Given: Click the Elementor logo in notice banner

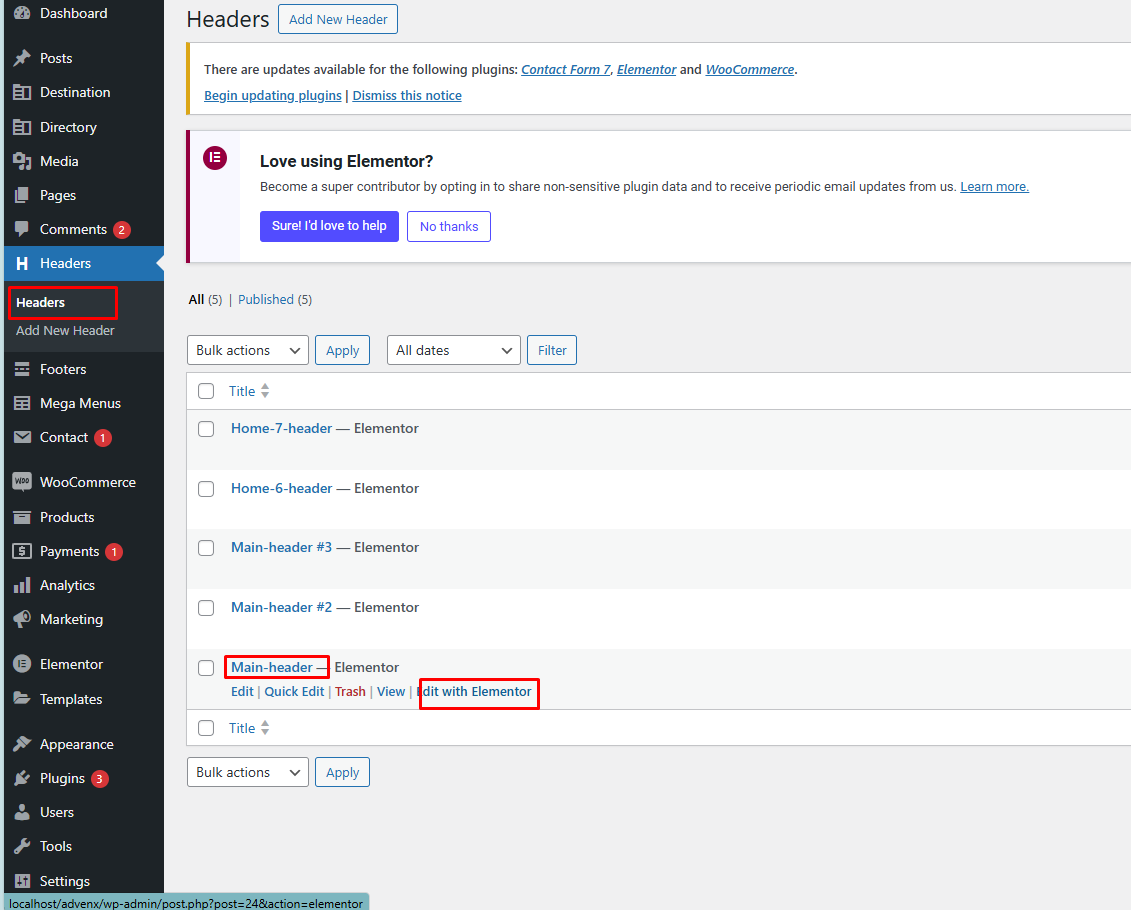Looking at the screenshot, I should pyautogui.click(x=215, y=157).
